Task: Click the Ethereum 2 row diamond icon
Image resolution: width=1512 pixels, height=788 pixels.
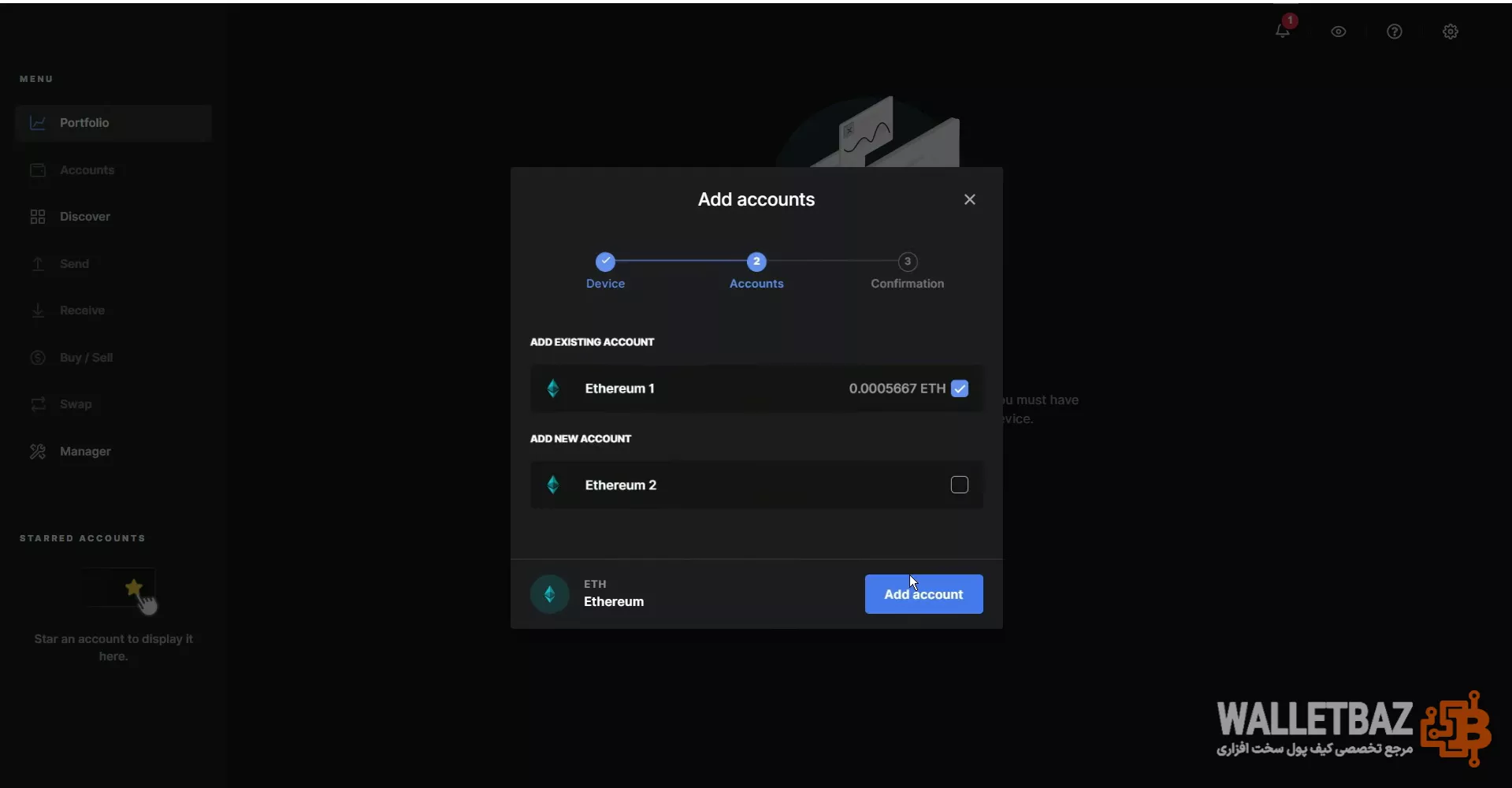Action: (x=553, y=485)
